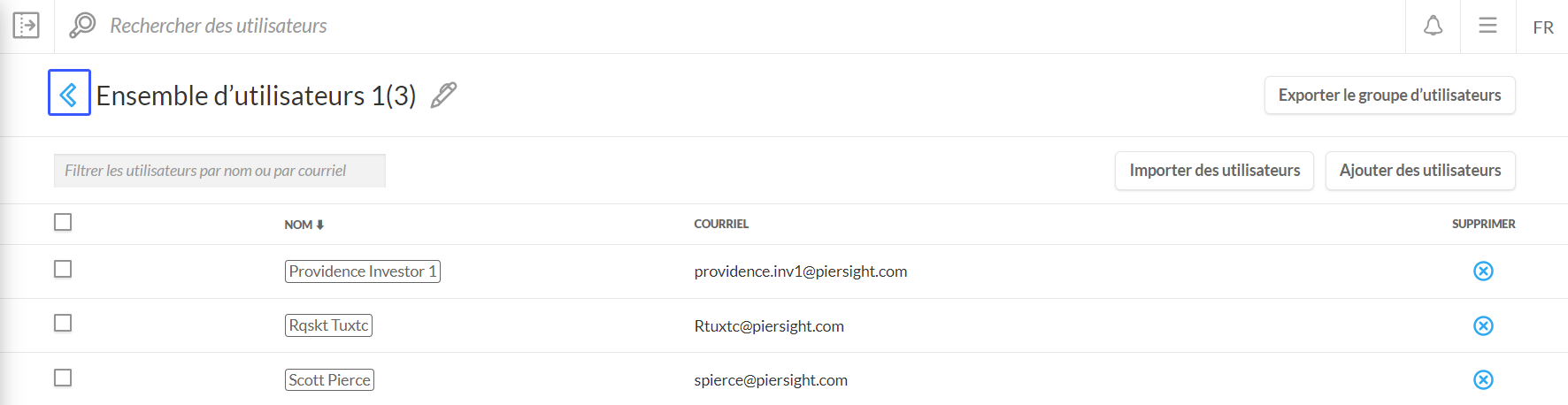The width and height of the screenshot is (1568, 405).
Task: Open the notifications bell
Action: [1433, 27]
